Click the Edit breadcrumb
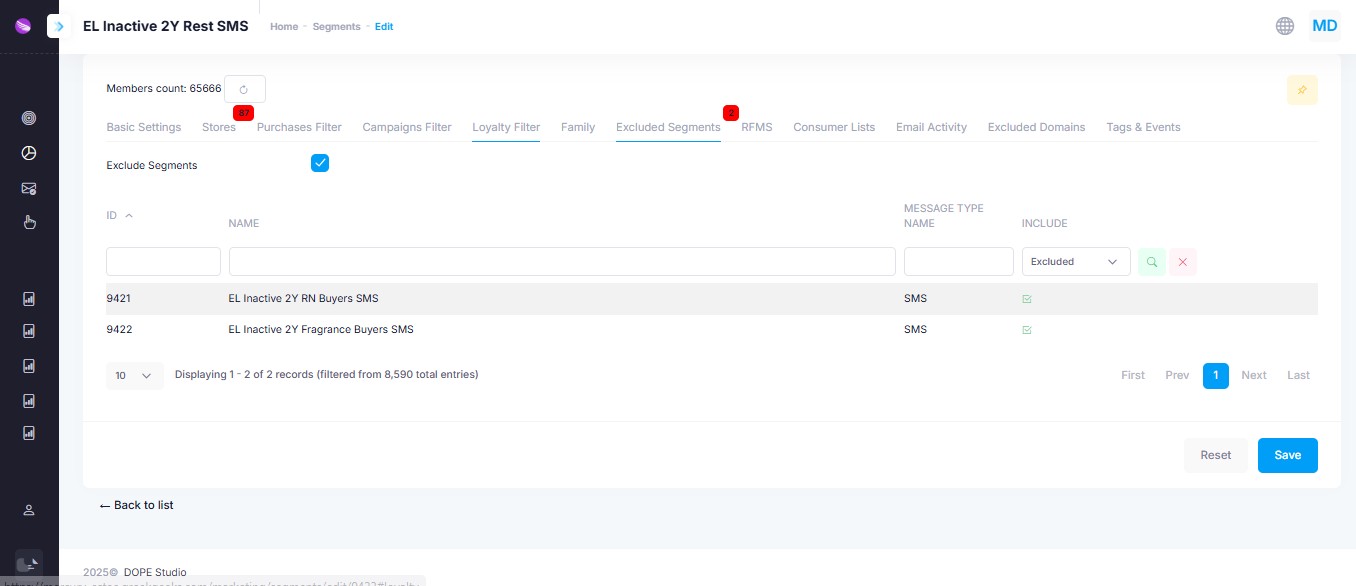The width and height of the screenshot is (1356, 586). click(384, 26)
